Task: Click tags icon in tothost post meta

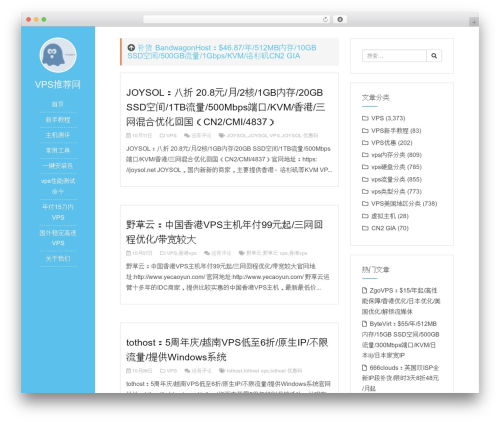Action: point(222,371)
